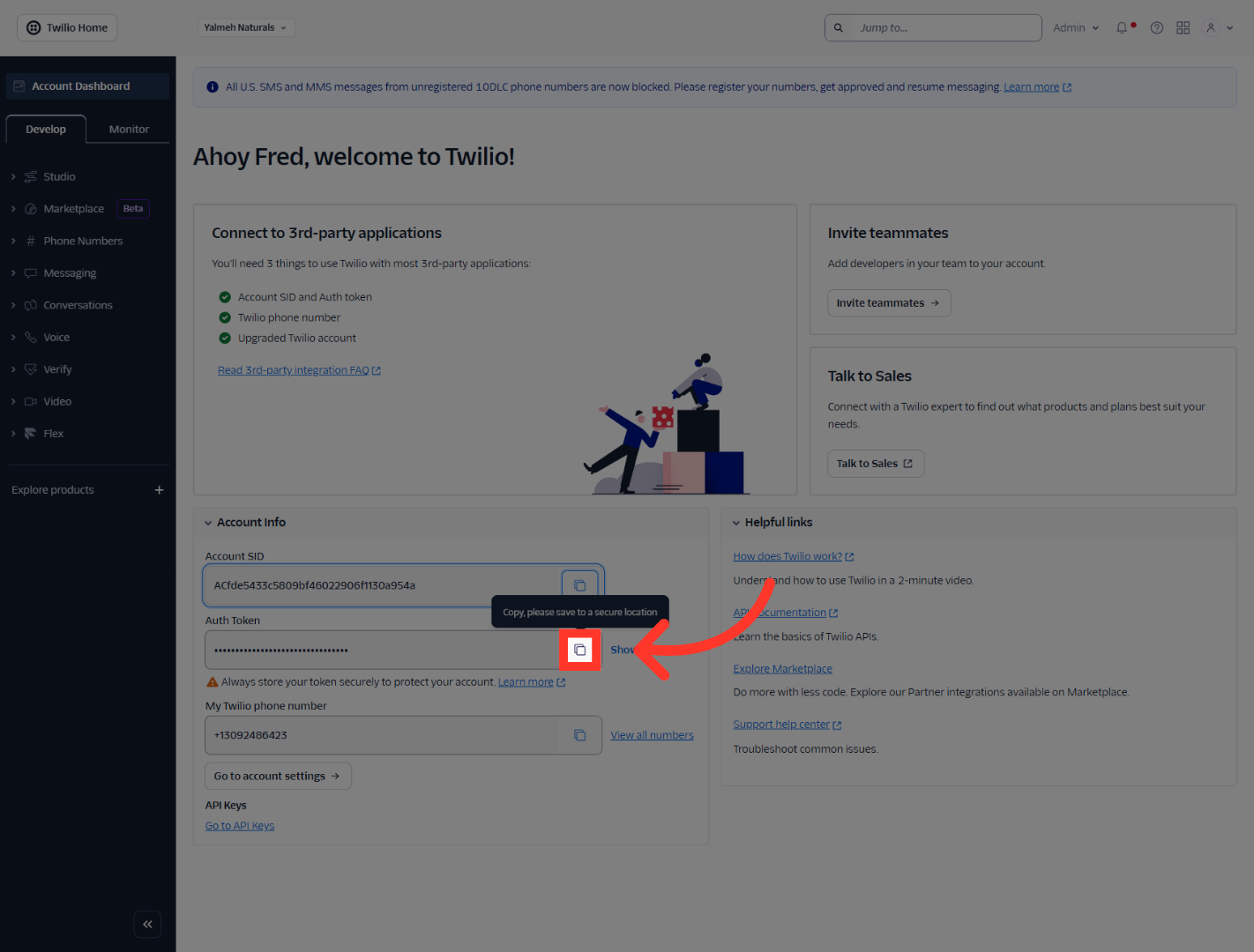This screenshot has height=952, width=1254.
Task: Open Flex in the sidebar
Action: coord(53,434)
